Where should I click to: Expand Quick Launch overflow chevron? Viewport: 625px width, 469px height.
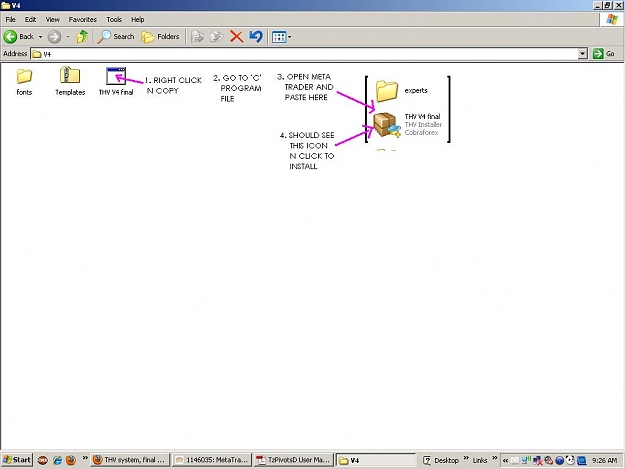point(85,458)
